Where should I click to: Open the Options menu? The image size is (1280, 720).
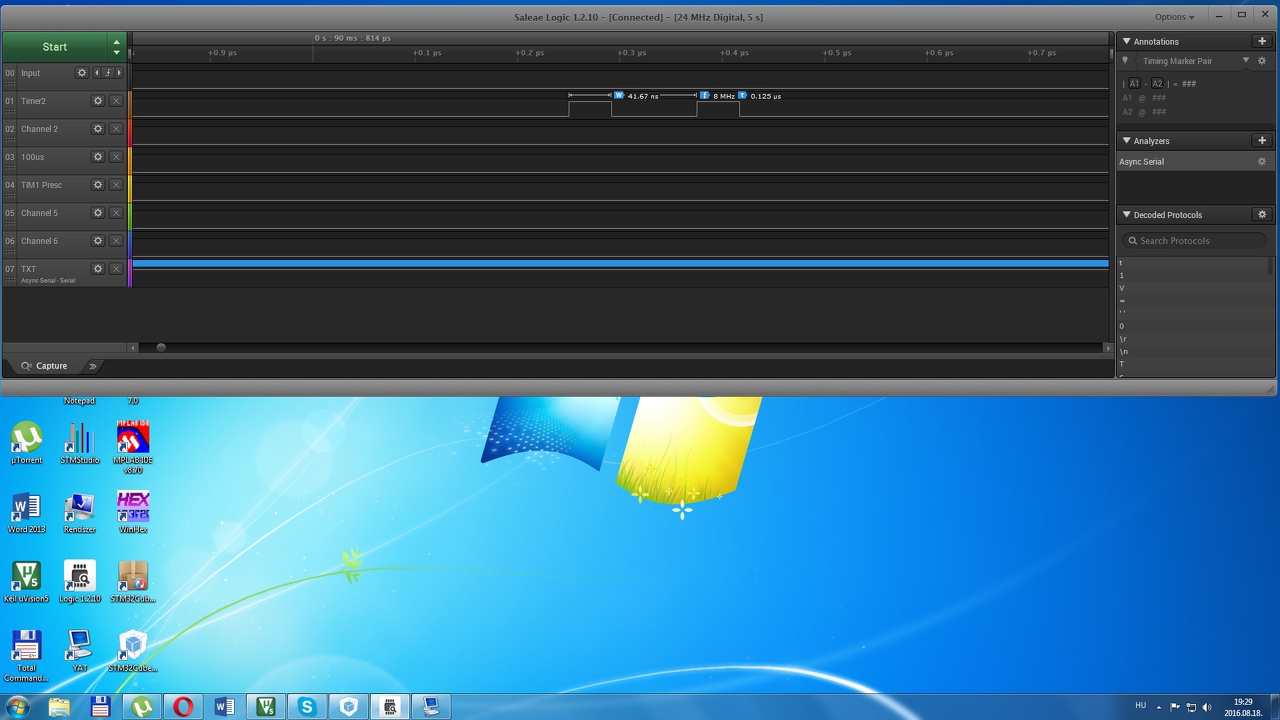click(1174, 17)
